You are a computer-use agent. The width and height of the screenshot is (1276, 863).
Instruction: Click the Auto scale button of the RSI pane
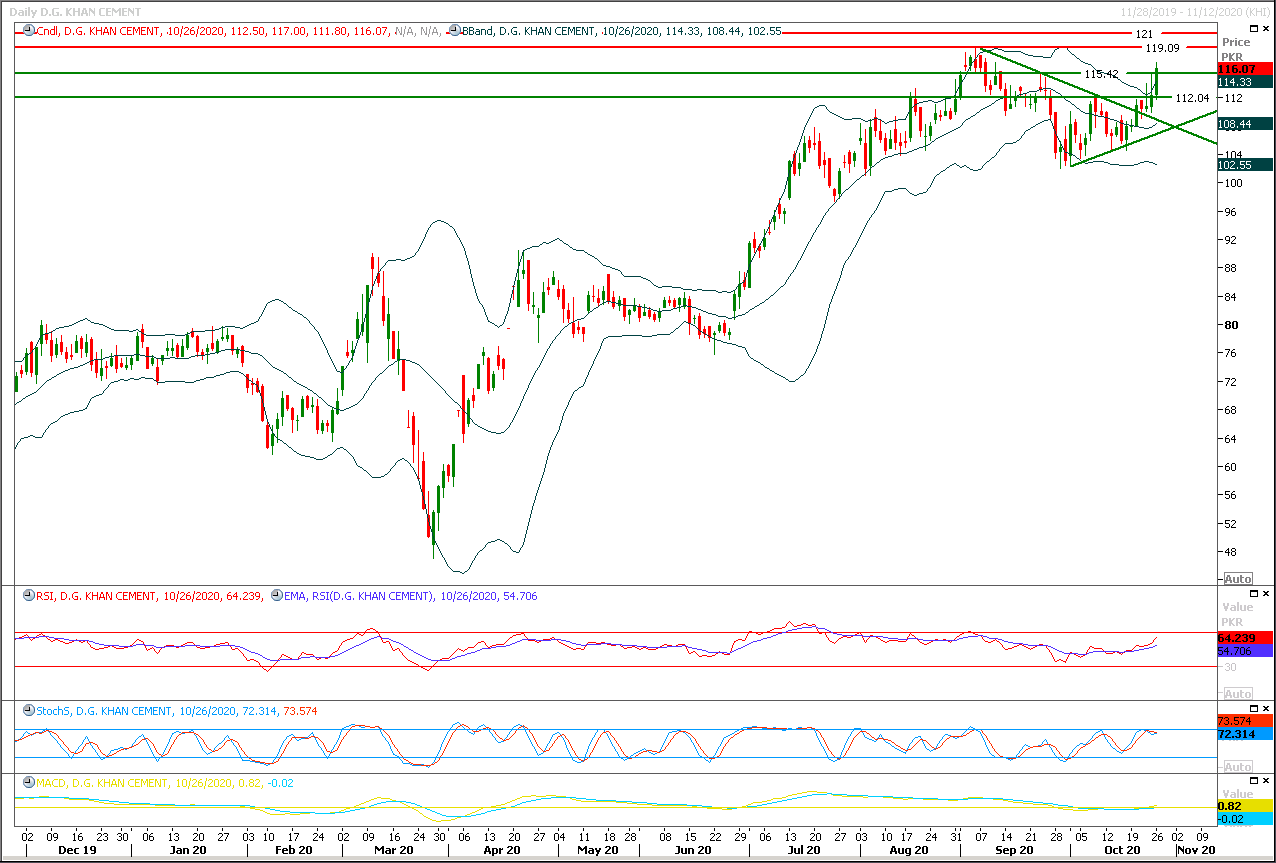1237,694
